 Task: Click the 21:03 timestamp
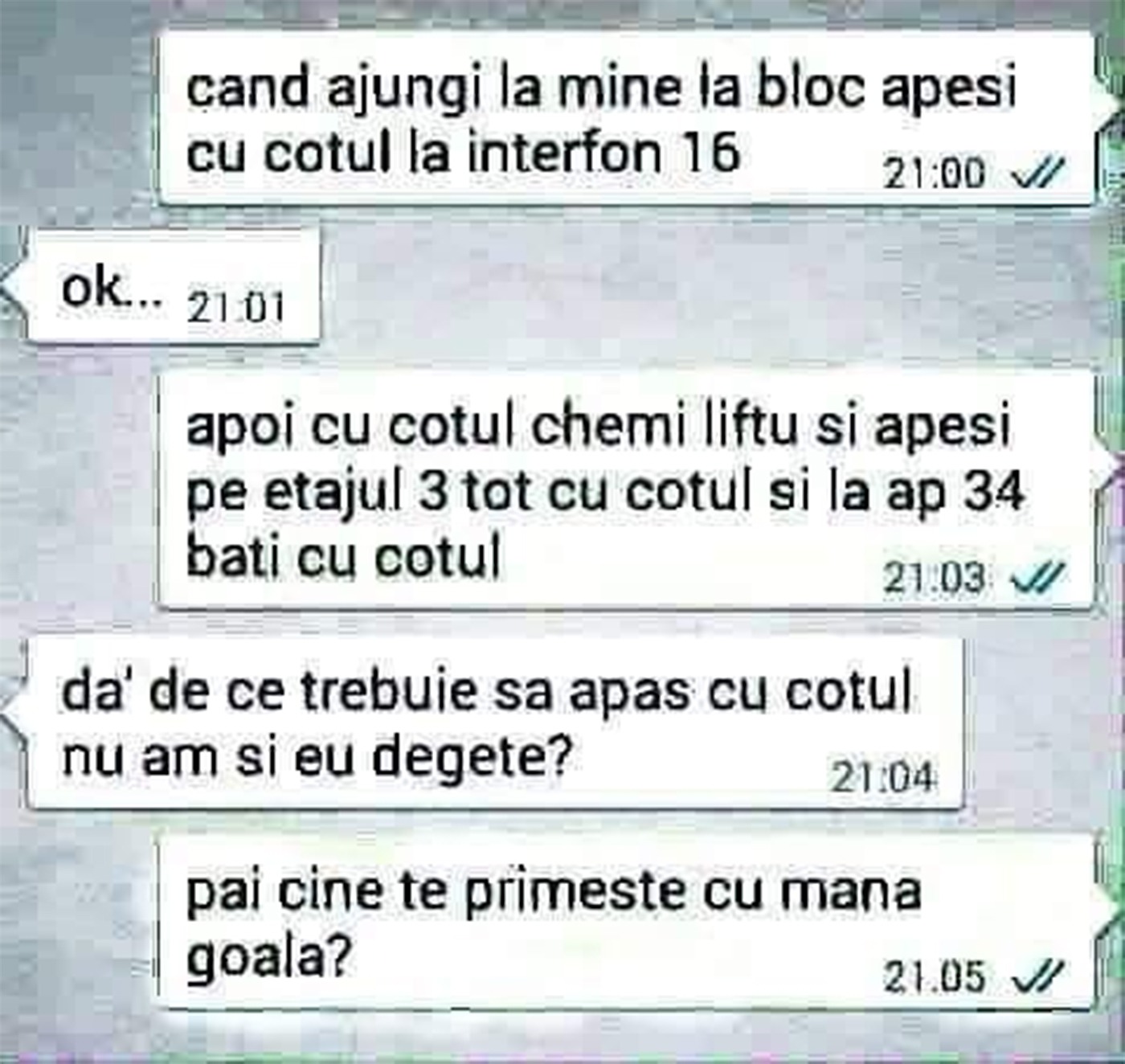pos(934,577)
